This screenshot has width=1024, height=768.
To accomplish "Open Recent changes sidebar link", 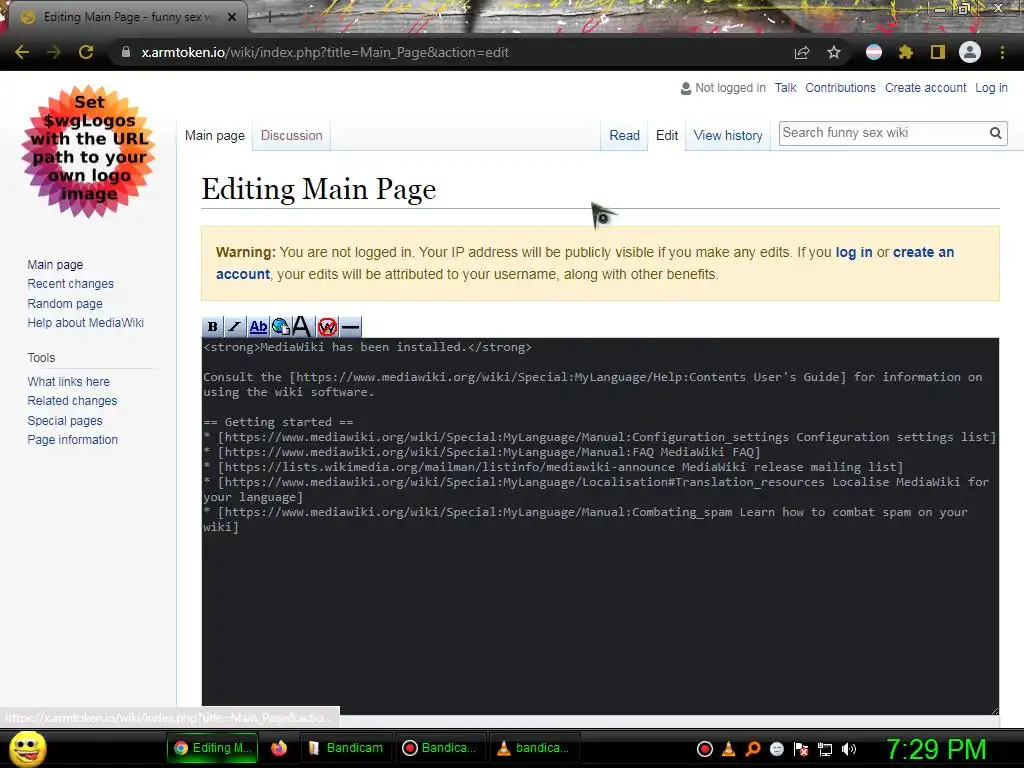I will (x=71, y=283).
